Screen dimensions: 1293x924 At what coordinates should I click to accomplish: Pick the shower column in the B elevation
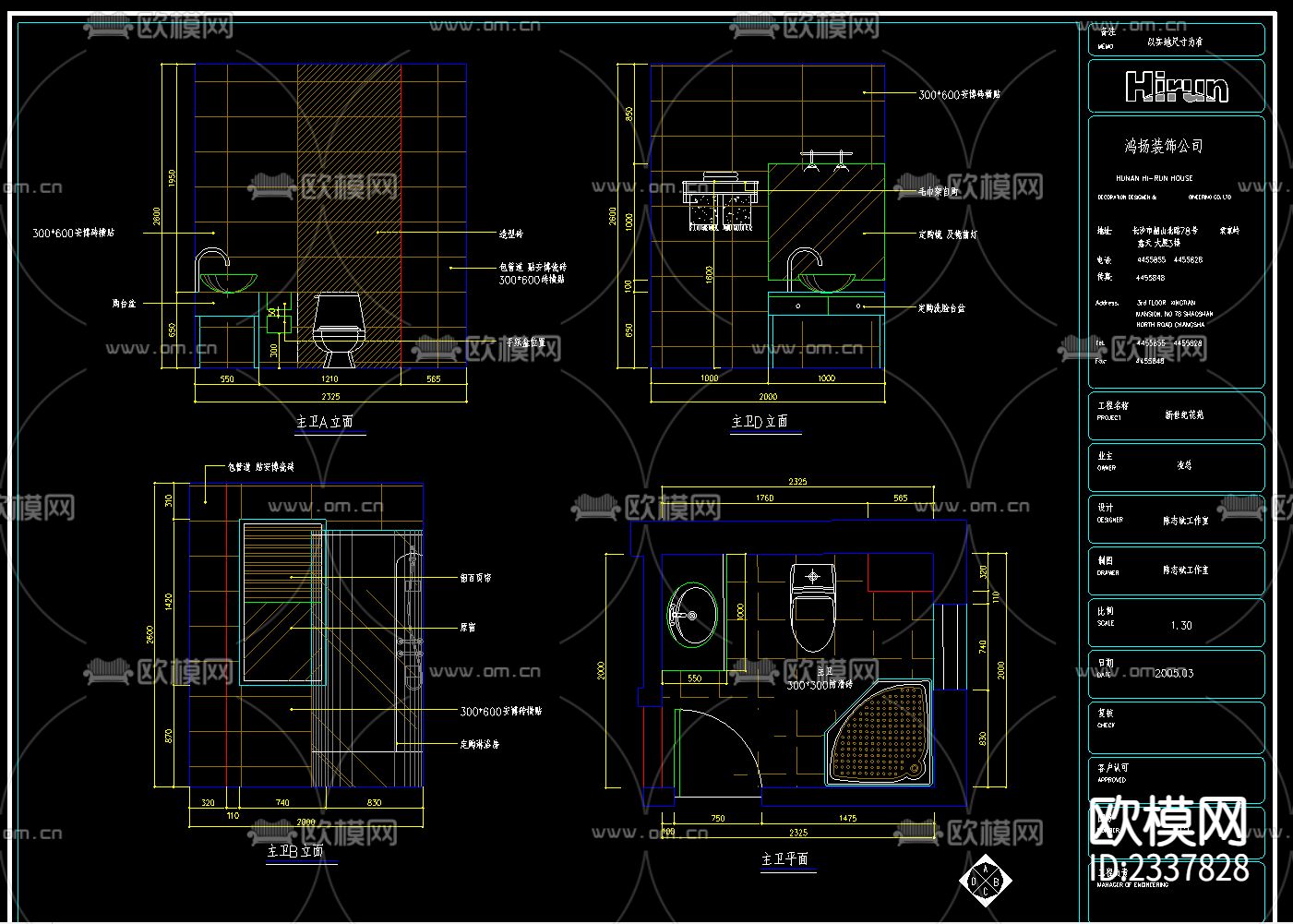tap(409, 618)
